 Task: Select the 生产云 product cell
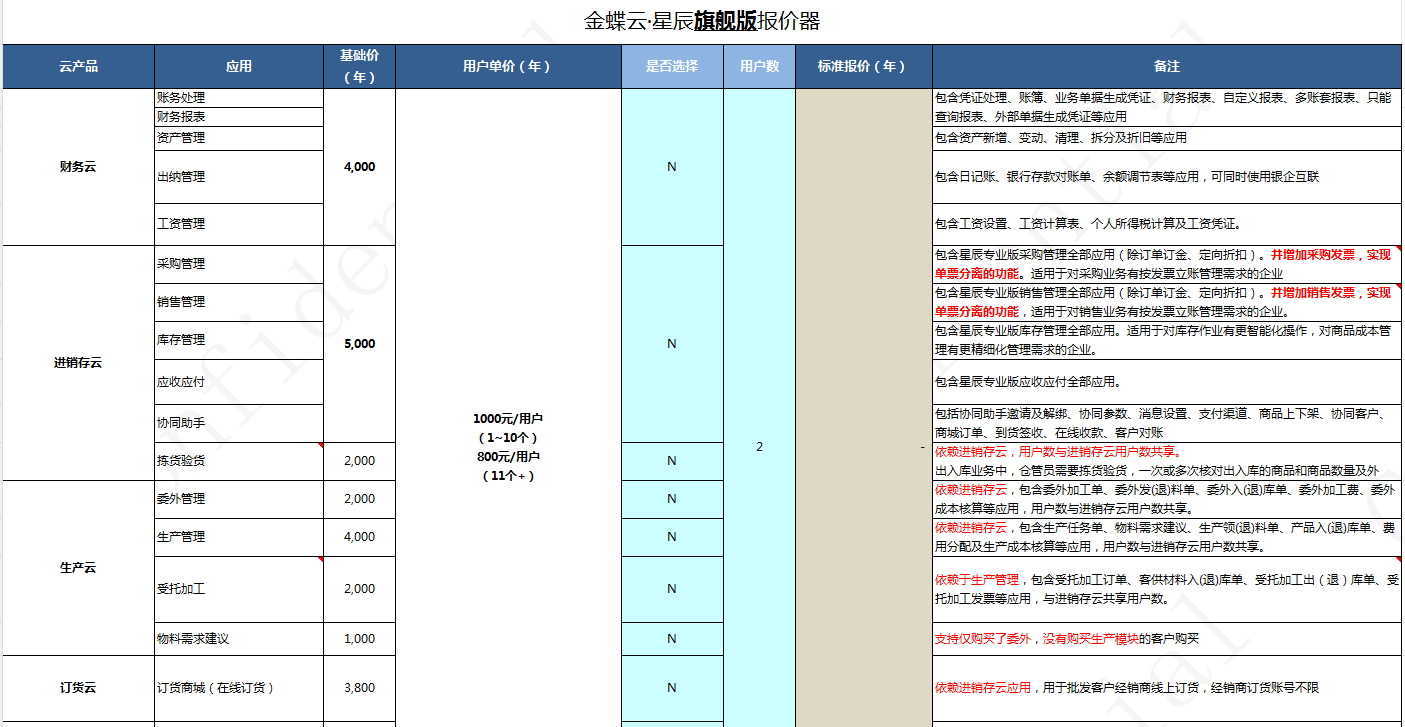click(x=77, y=566)
